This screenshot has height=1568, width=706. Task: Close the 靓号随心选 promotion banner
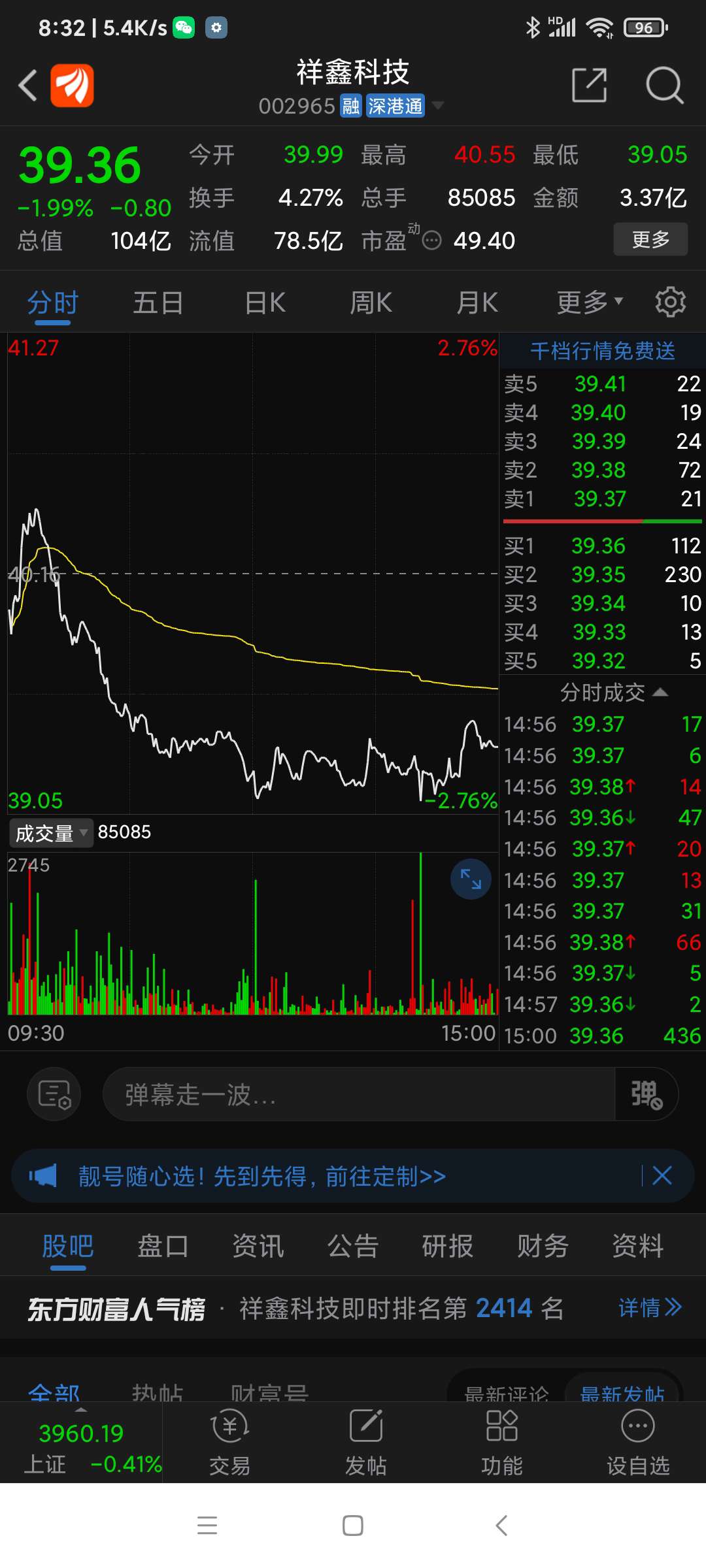(x=662, y=1176)
